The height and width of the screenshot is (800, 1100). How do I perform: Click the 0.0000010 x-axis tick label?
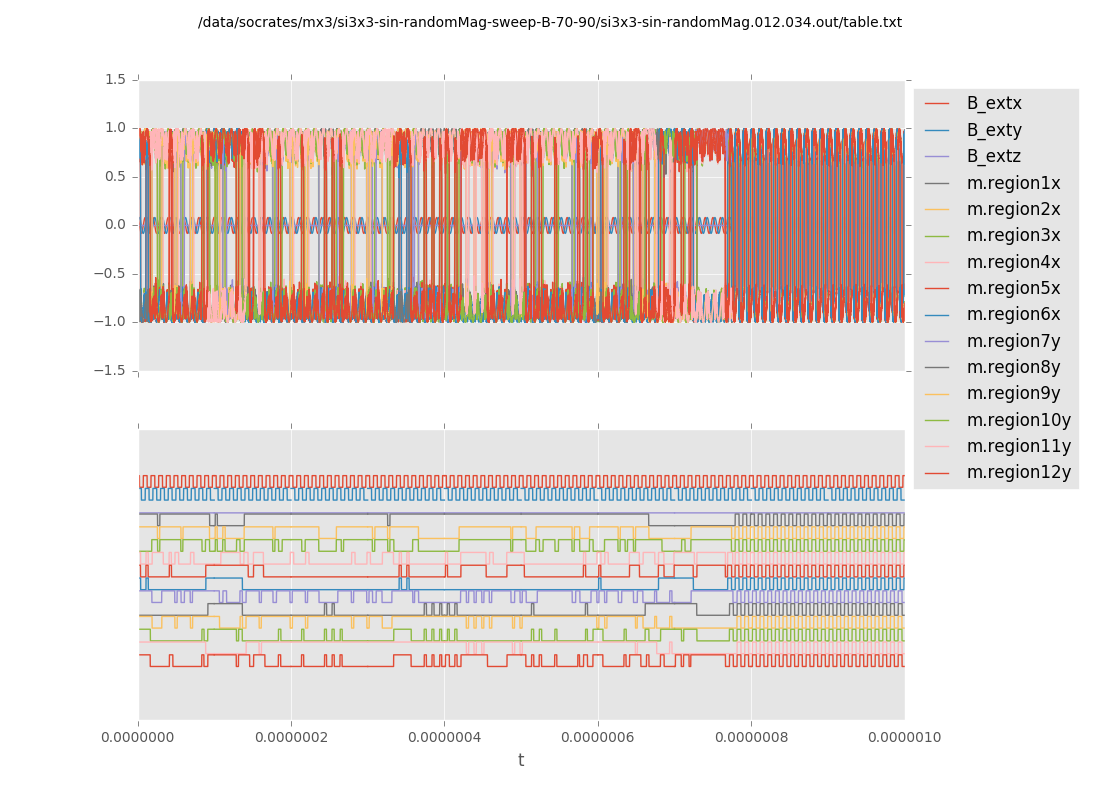click(904, 737)
